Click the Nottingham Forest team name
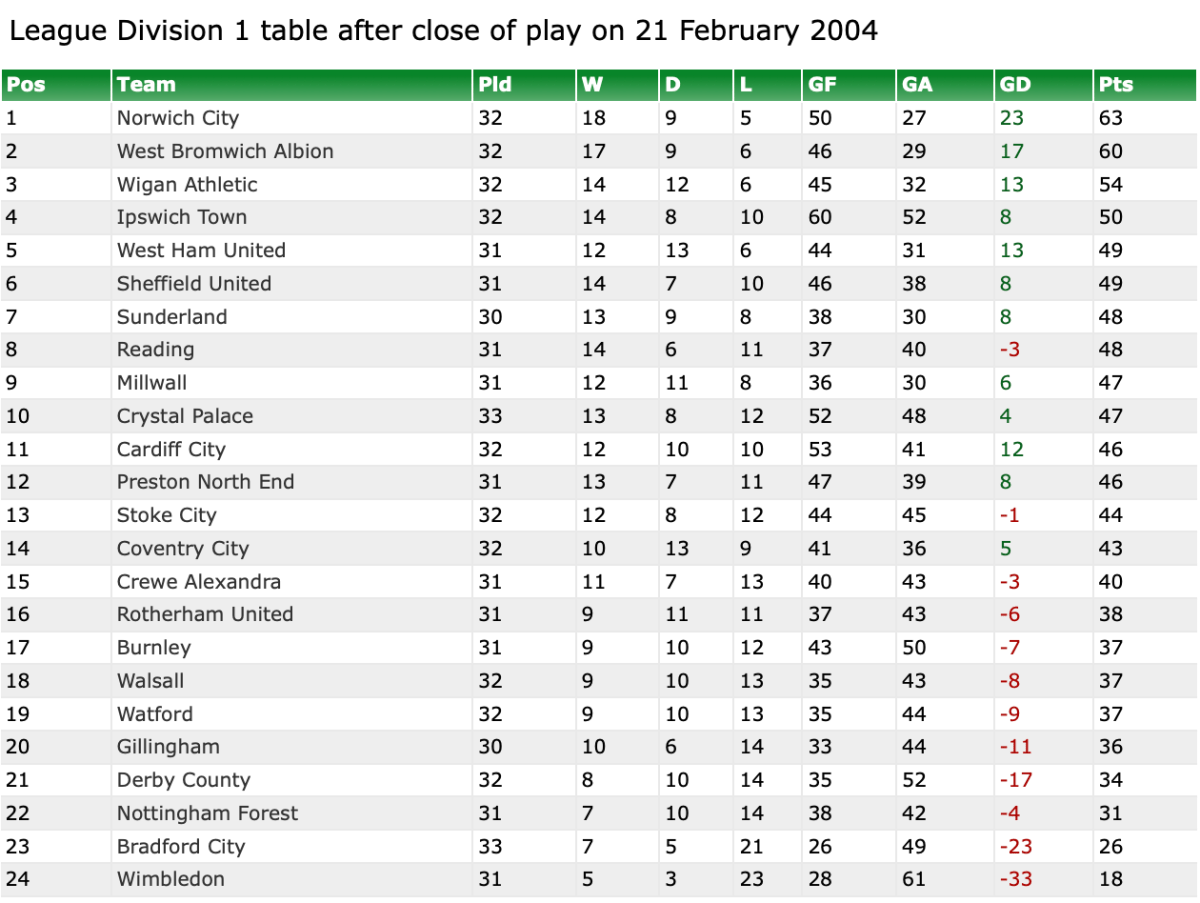The height and width of the screenshot is (903, 1200). 207,813
